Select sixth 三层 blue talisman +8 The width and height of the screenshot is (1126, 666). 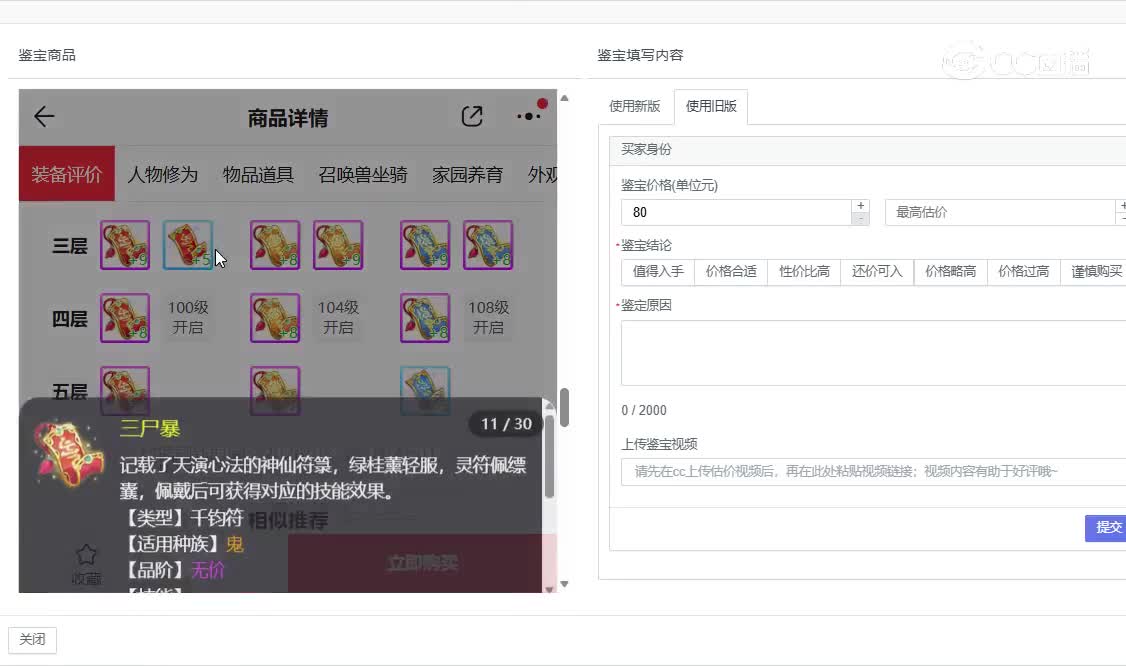coord(488,245)
